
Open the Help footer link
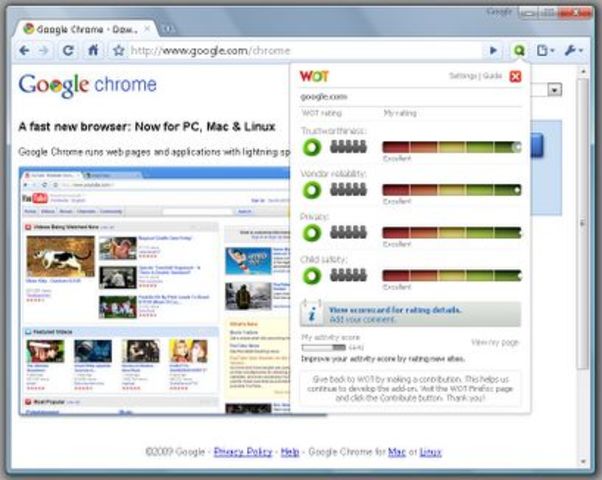[290, 452]
